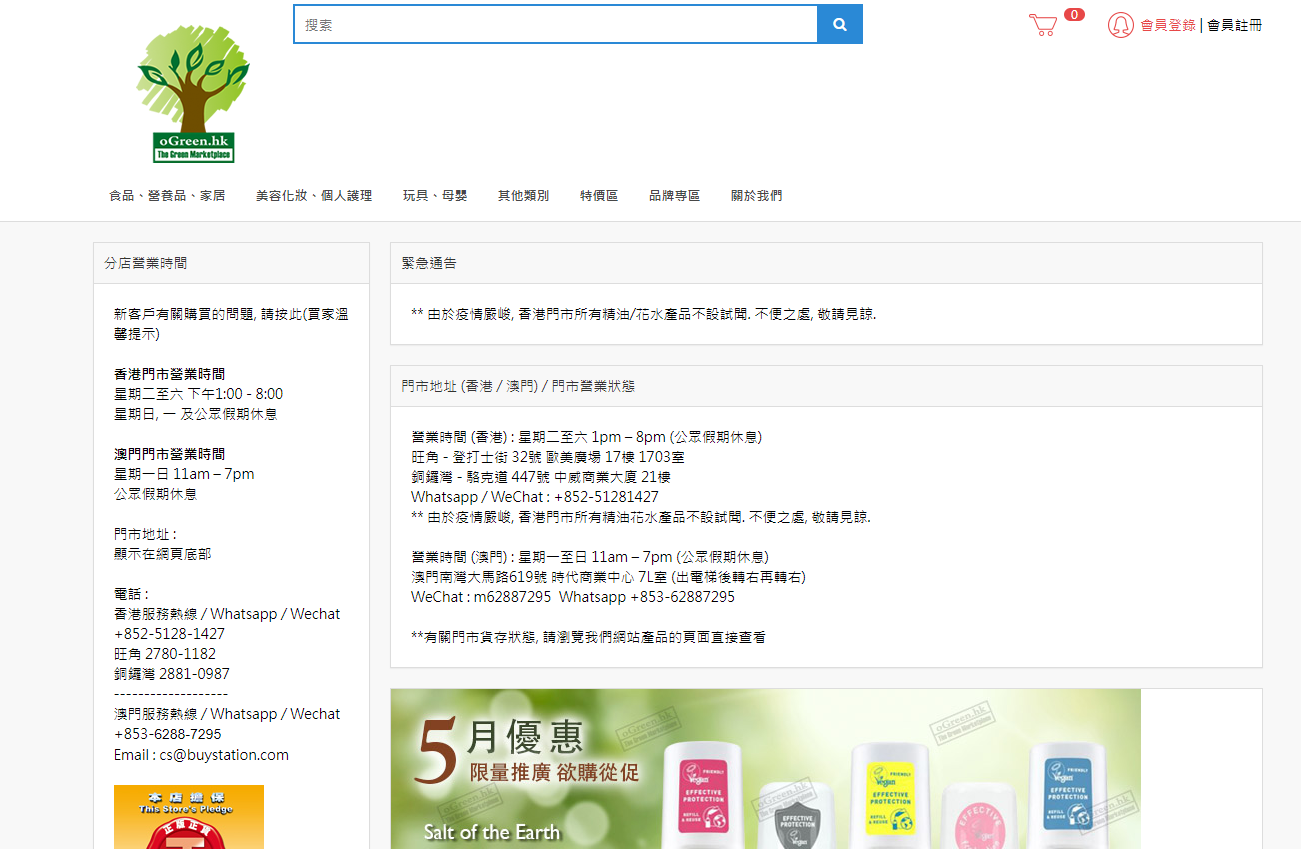This screenshot has width=1301, height=849.
Task: Click the 5月優惠 promotional banner
Action: pyautogui.click(x=765, y=769)
